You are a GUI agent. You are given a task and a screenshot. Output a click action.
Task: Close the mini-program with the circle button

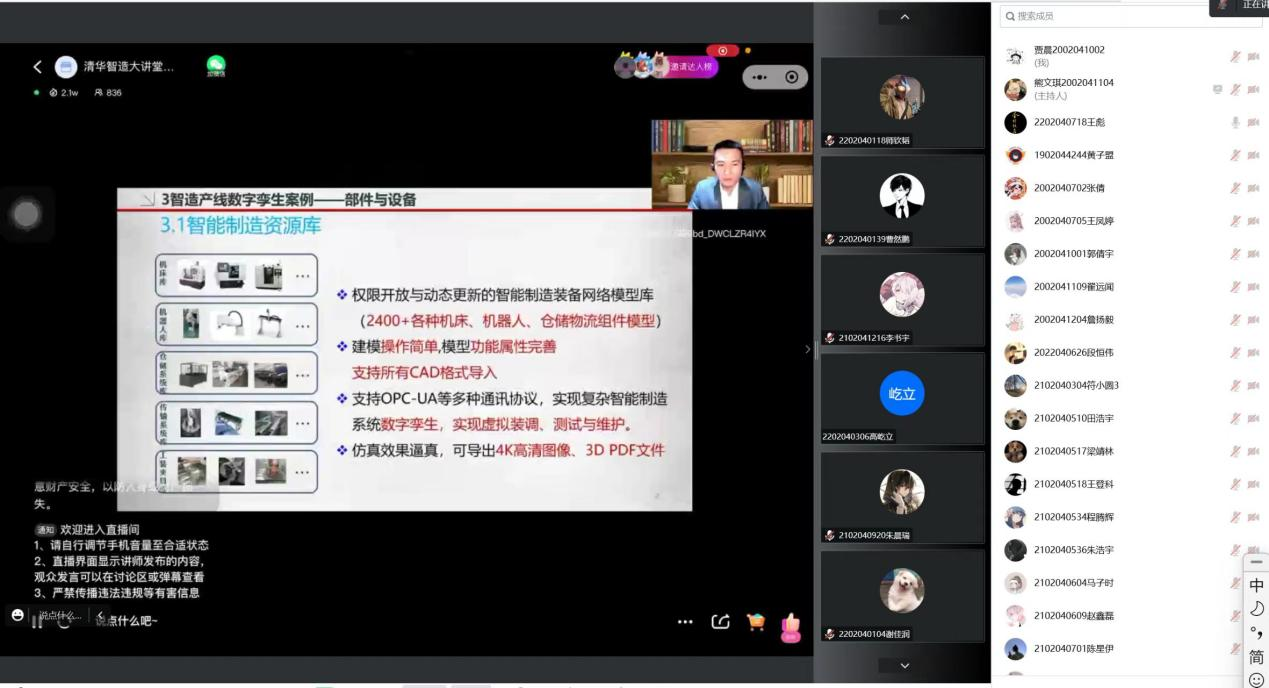point(792,77)
